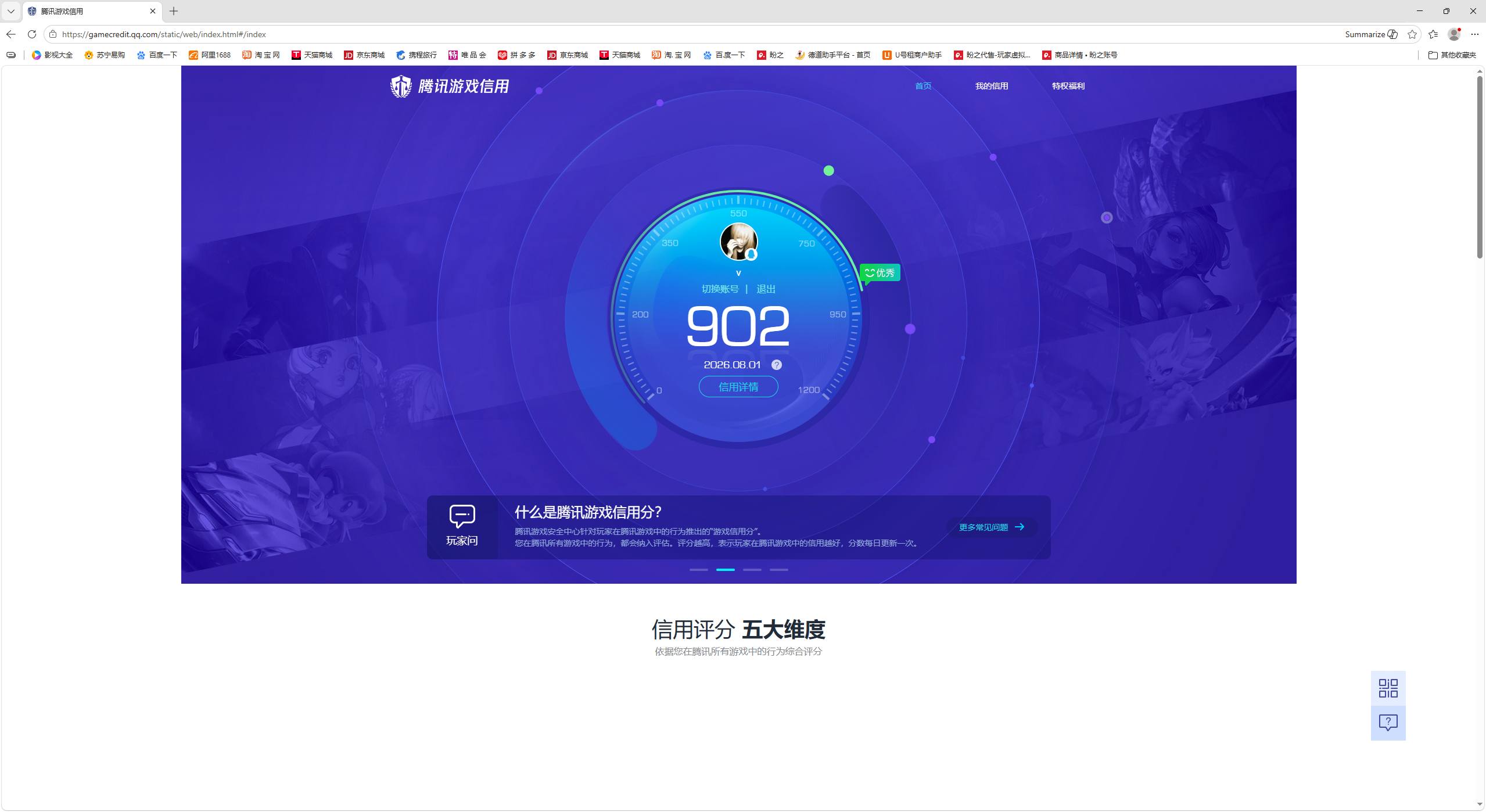This screenshot has height=812, width=1486.
Task: Open the 我的信用 navigation tab
Action: pos(991,86)
